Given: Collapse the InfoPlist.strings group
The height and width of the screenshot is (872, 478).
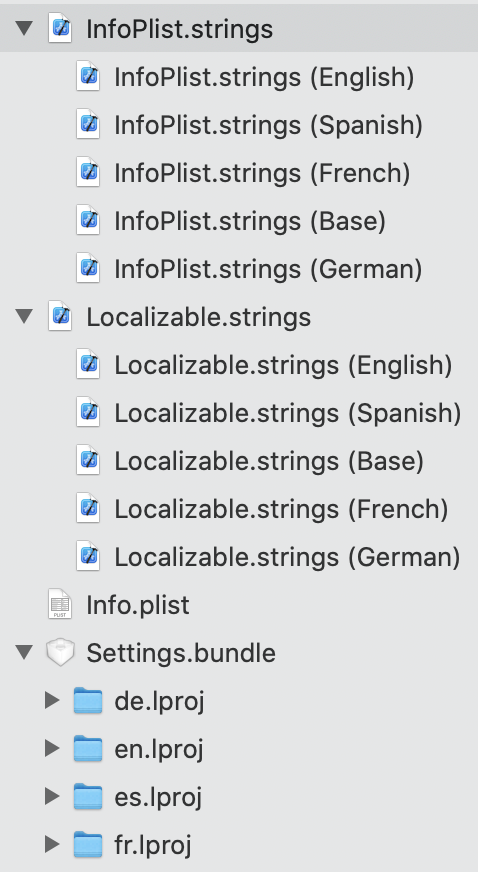Looking at the screenshot, I should click(24, 28).
